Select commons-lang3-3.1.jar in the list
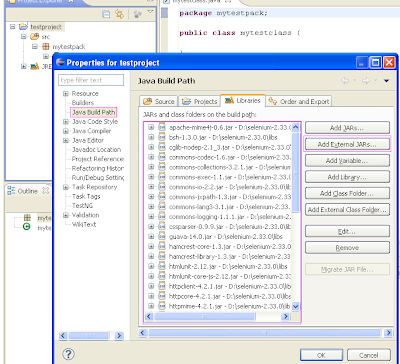Screen dimensions: 400x364 tap(230, 207)
